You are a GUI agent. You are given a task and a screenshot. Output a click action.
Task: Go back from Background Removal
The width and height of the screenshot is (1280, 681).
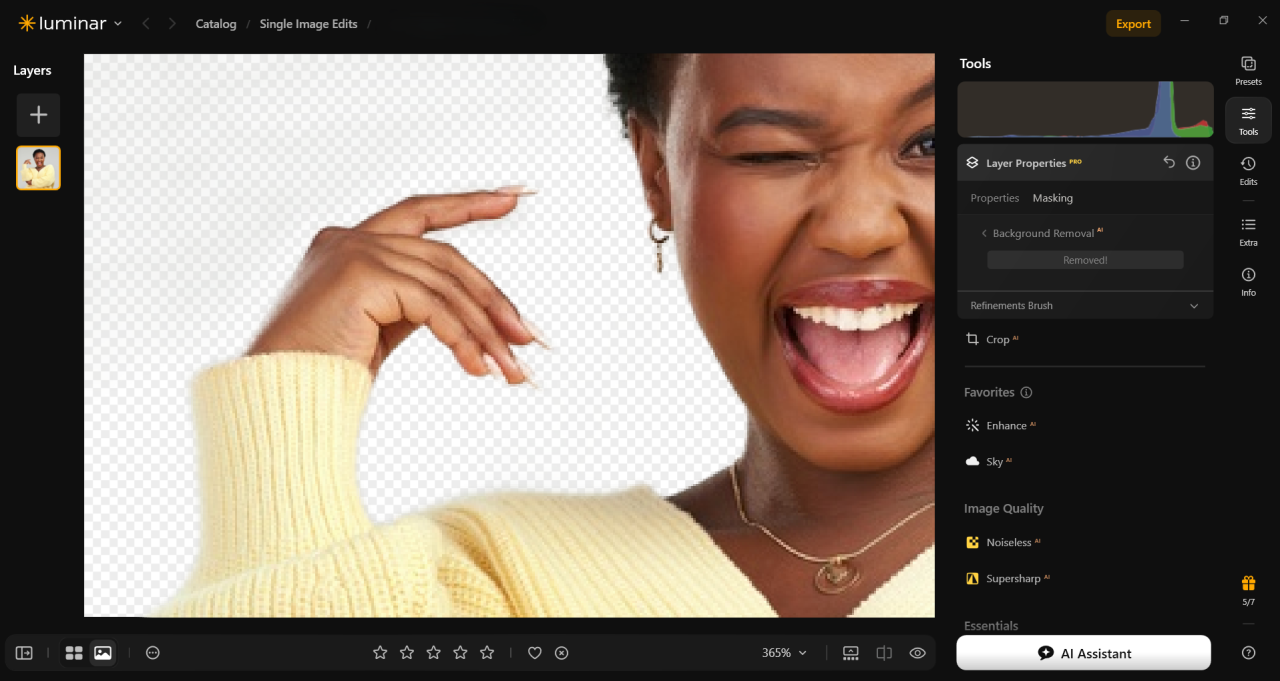(x=984, y=233)
